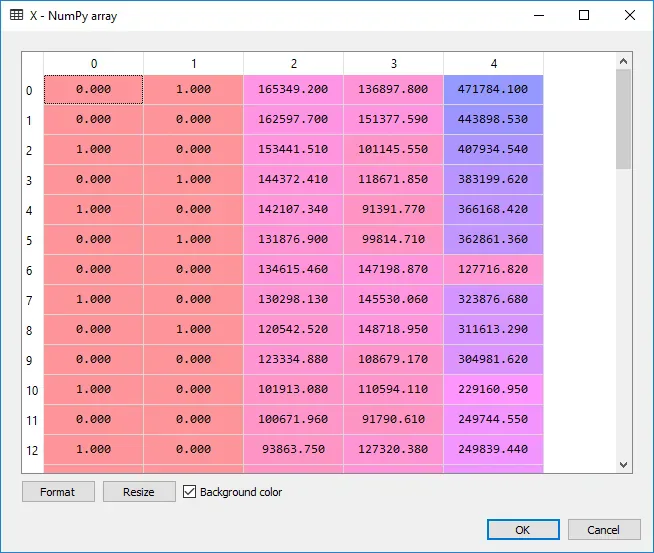This screenshot has width=654, height=553.
Task: Select cell with value 136897.800
Action: click(394, 90)
